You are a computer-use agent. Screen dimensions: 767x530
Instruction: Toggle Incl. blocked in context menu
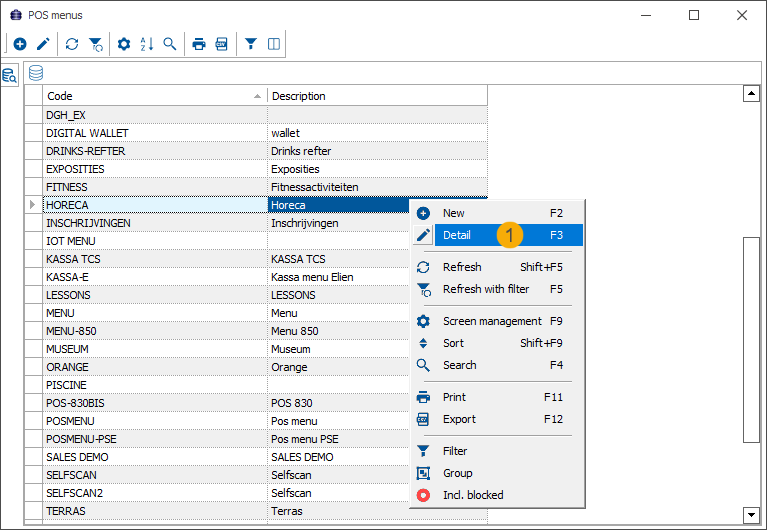point(473,495)
